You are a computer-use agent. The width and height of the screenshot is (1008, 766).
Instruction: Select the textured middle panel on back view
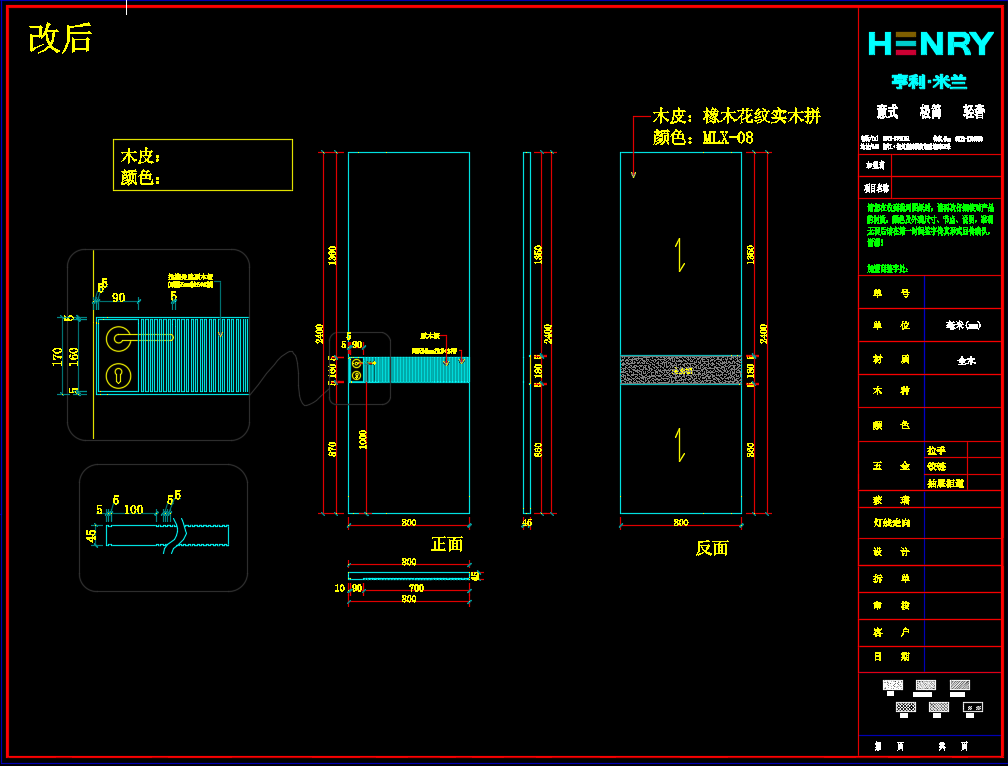click(x=680, y=369)
